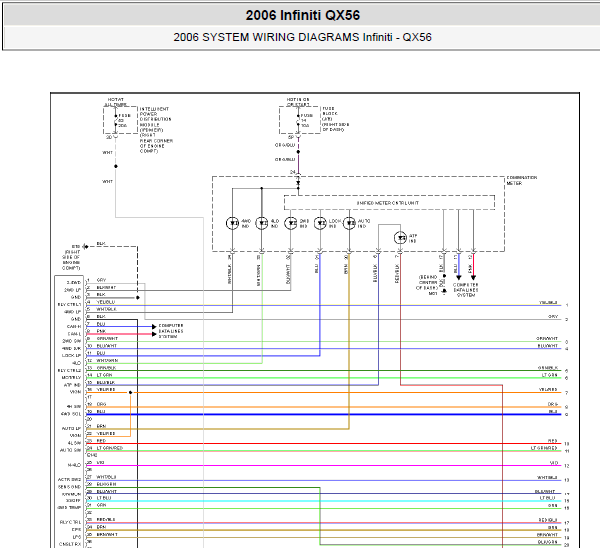Click right-side 'GRY' wire label
This screenshot has height=548, width=600.
553,317
